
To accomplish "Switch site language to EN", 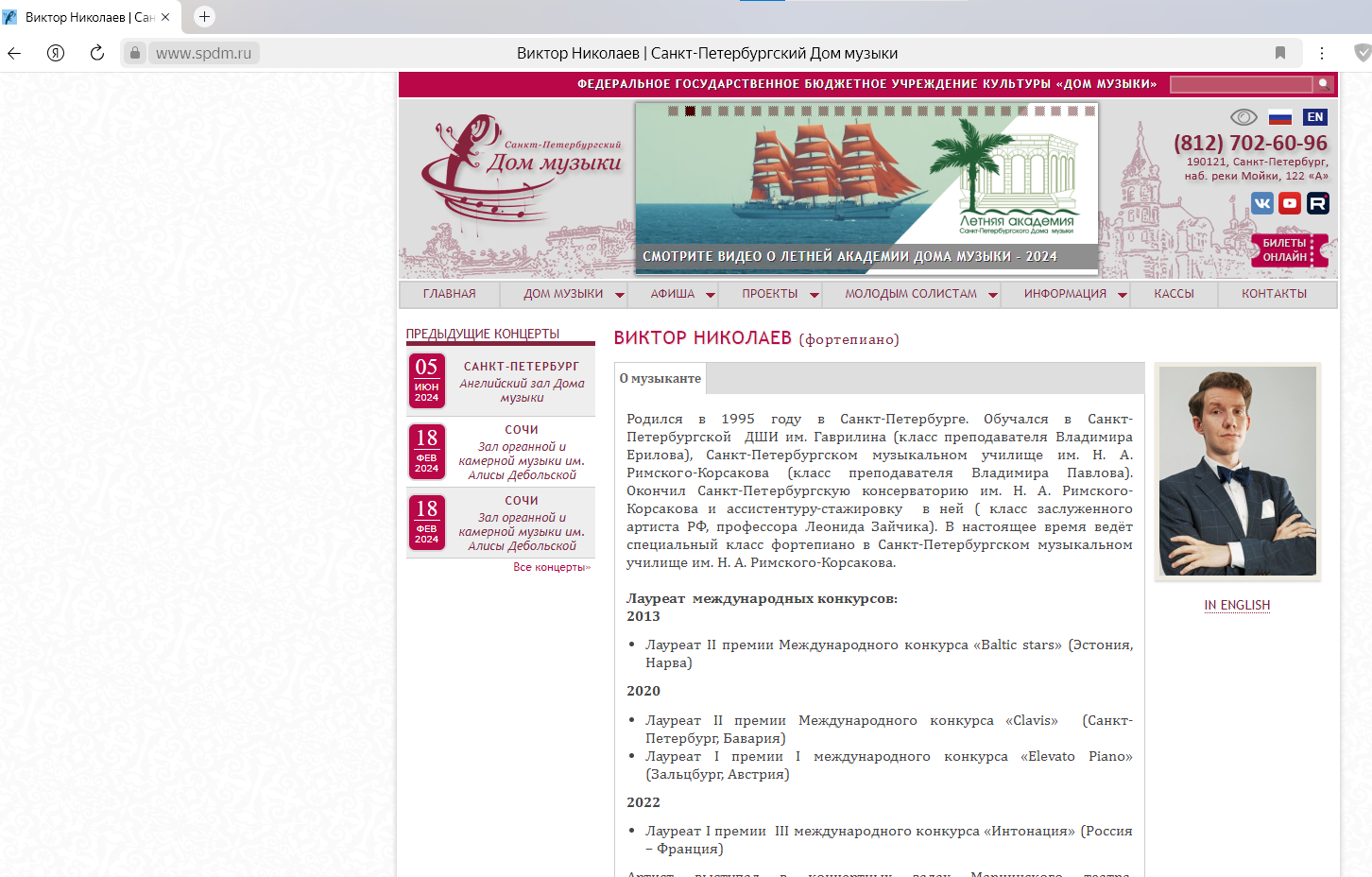I will [1315, 116].
